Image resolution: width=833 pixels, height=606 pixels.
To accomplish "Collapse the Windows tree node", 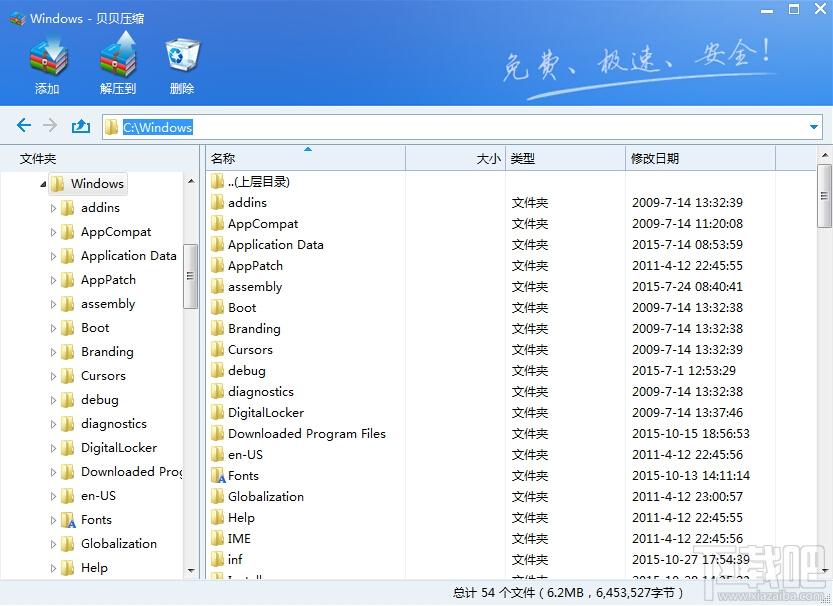I will [x=43, y=184].
